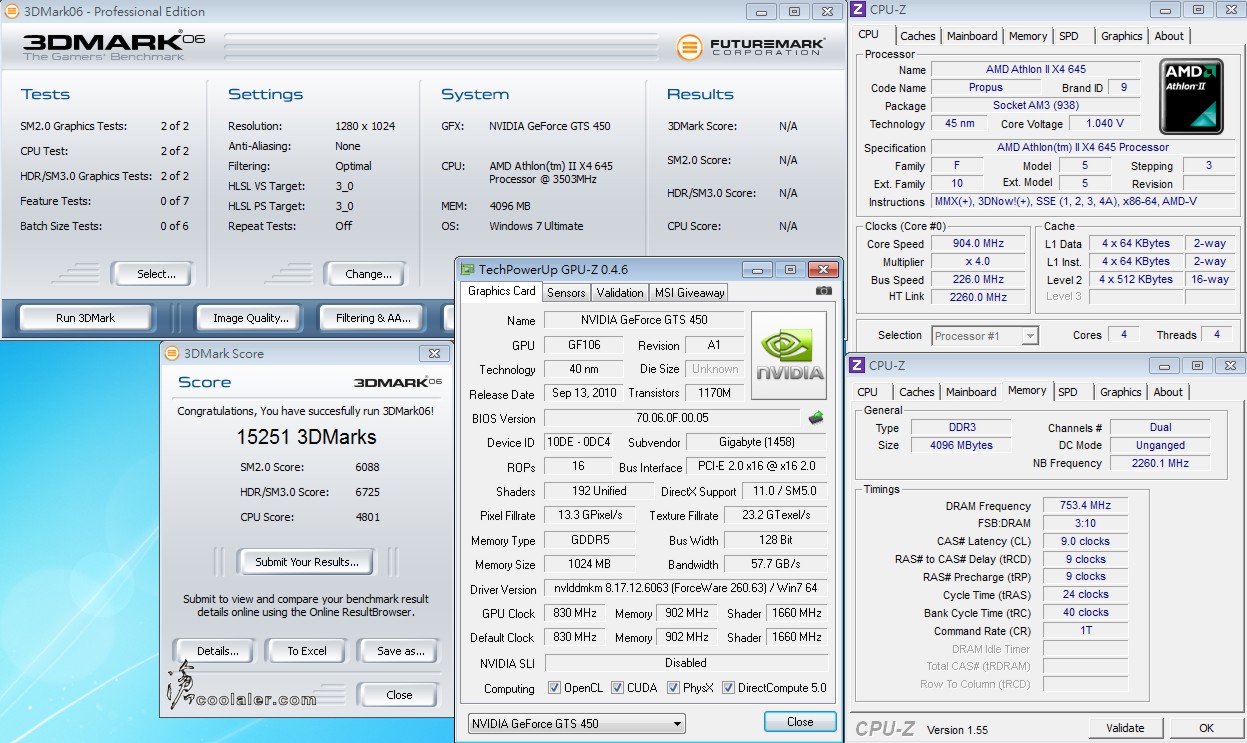The width and height of the screenshot is (1247, 743).
Task: Click the Validate button in CPU-Z
Action: click(1125, 728)
